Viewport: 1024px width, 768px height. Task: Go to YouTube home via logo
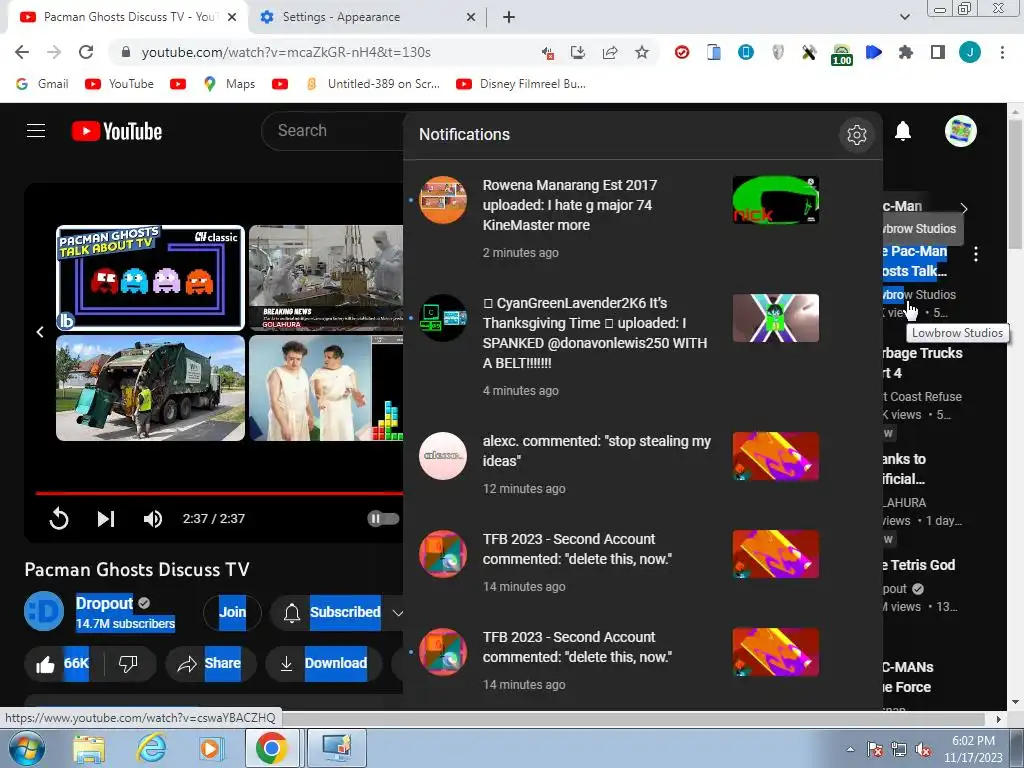pyautogui.click(x=117, y=131)
